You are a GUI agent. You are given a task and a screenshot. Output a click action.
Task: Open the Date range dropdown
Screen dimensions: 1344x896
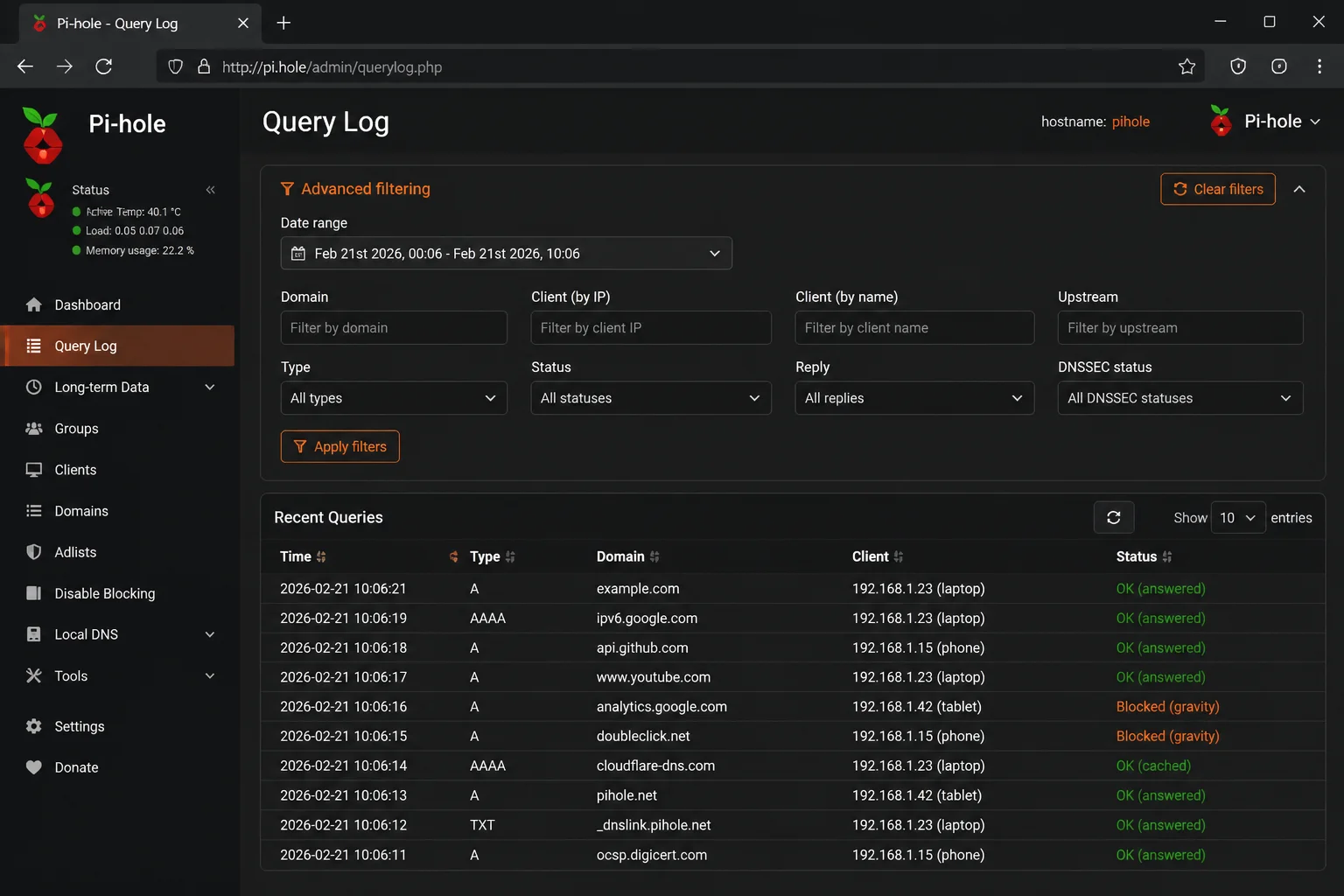(507, 254)
